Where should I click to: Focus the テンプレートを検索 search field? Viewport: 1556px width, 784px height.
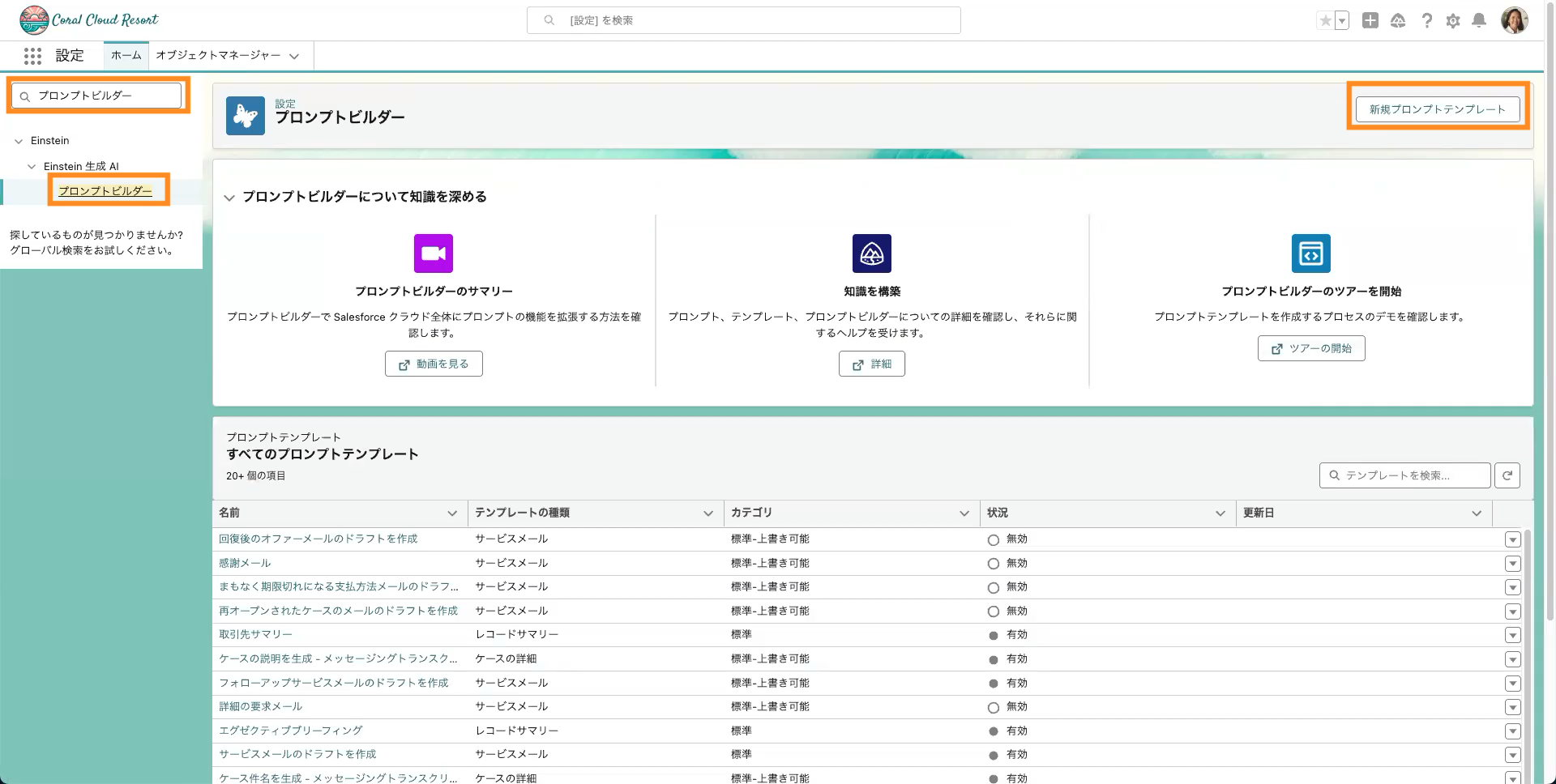(x=1405, y=475)
